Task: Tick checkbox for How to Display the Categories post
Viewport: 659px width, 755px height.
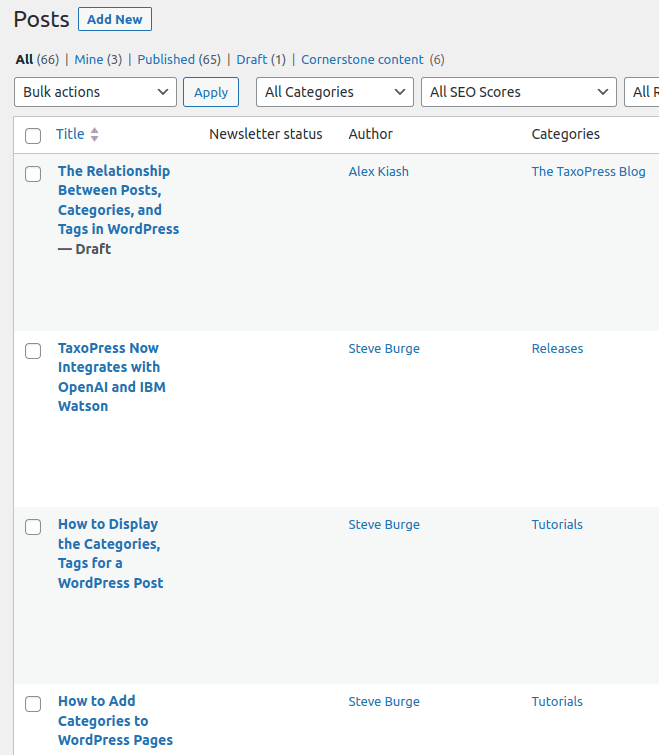Action: click(x=33, y=527)
